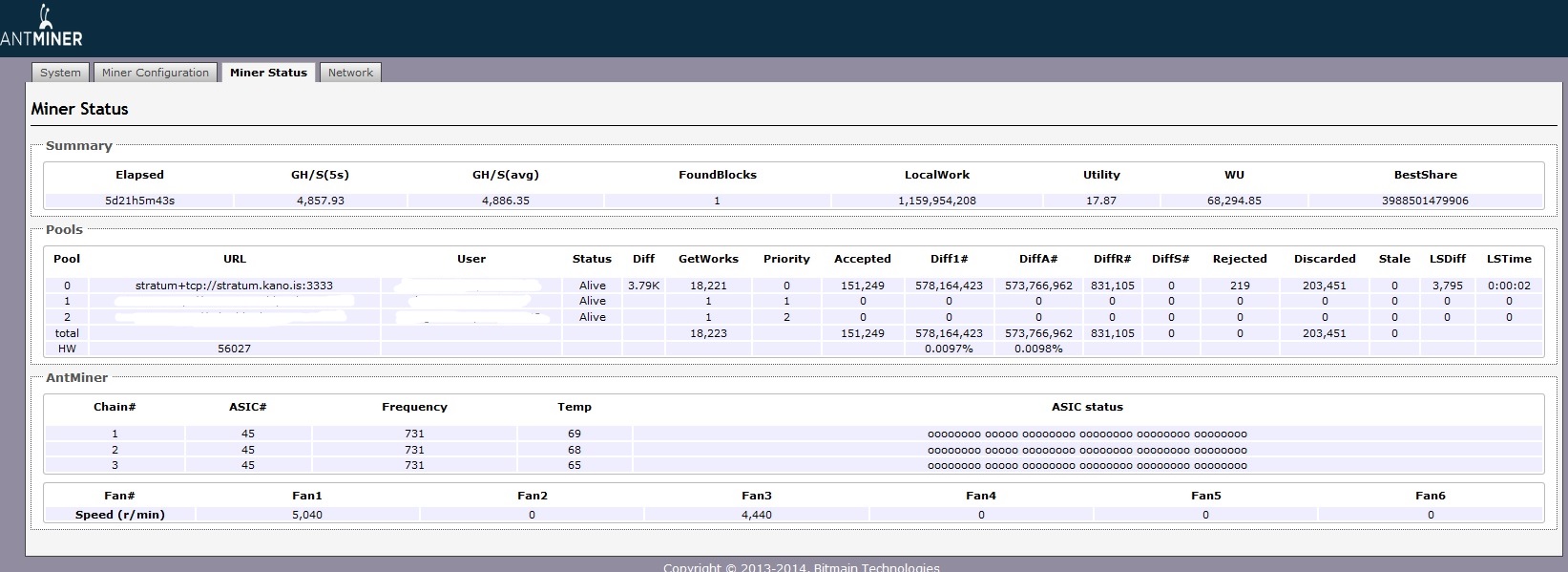Click the Discarded column header
Screen dimensions: 1568x572
tap(1325, 259)
